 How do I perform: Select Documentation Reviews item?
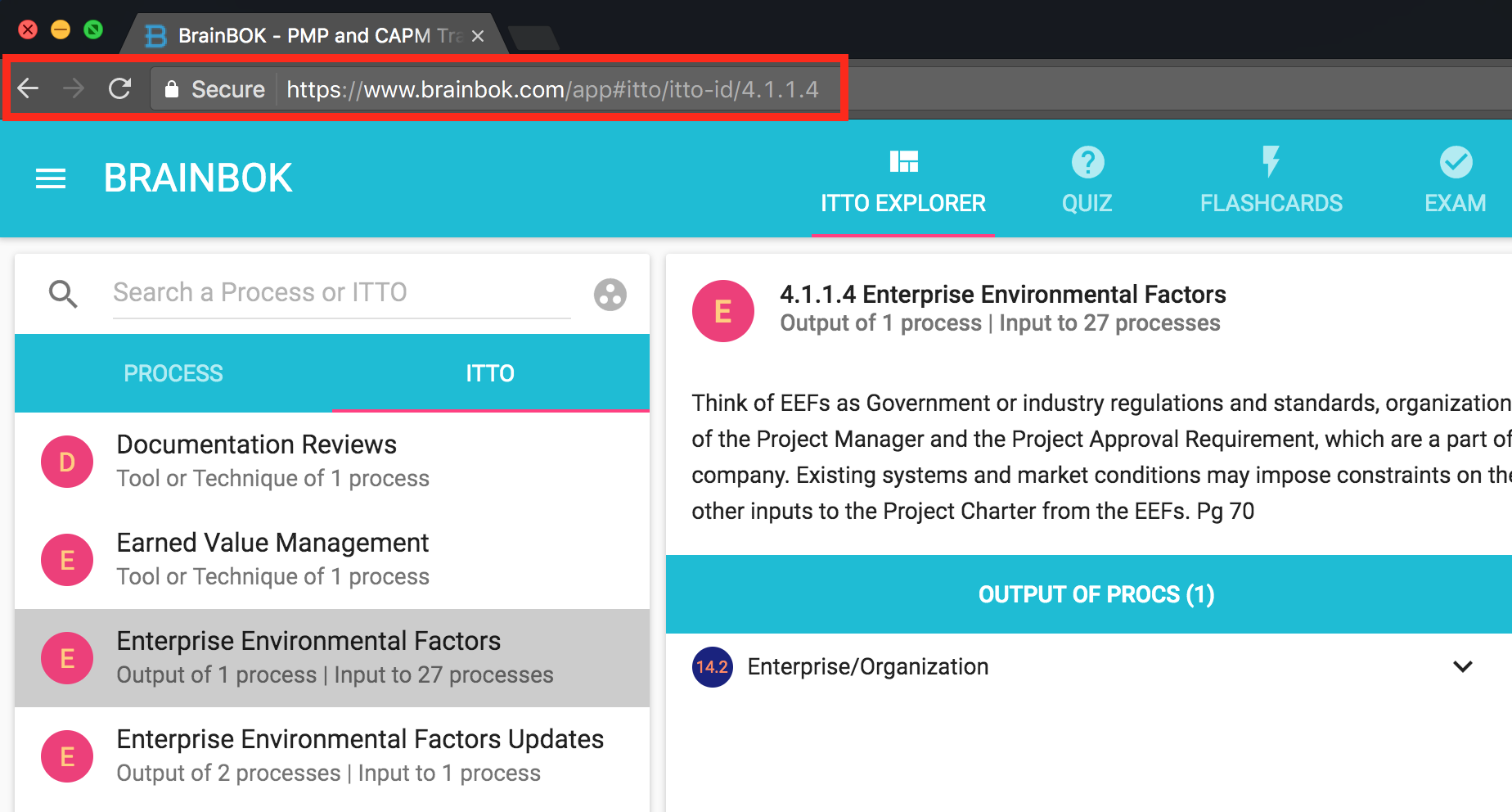click(x=332, y=462)
